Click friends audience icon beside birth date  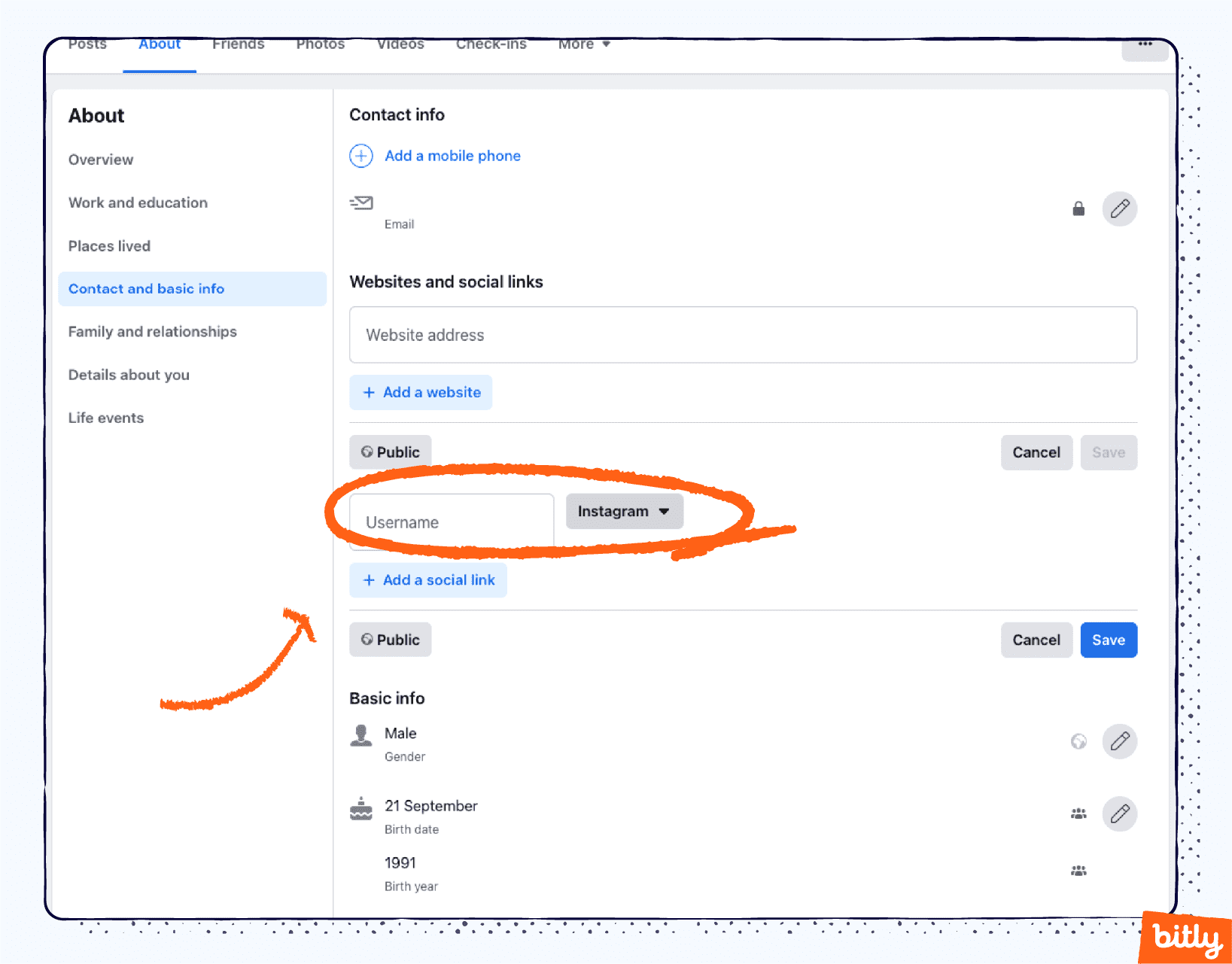pos(1078,813)
